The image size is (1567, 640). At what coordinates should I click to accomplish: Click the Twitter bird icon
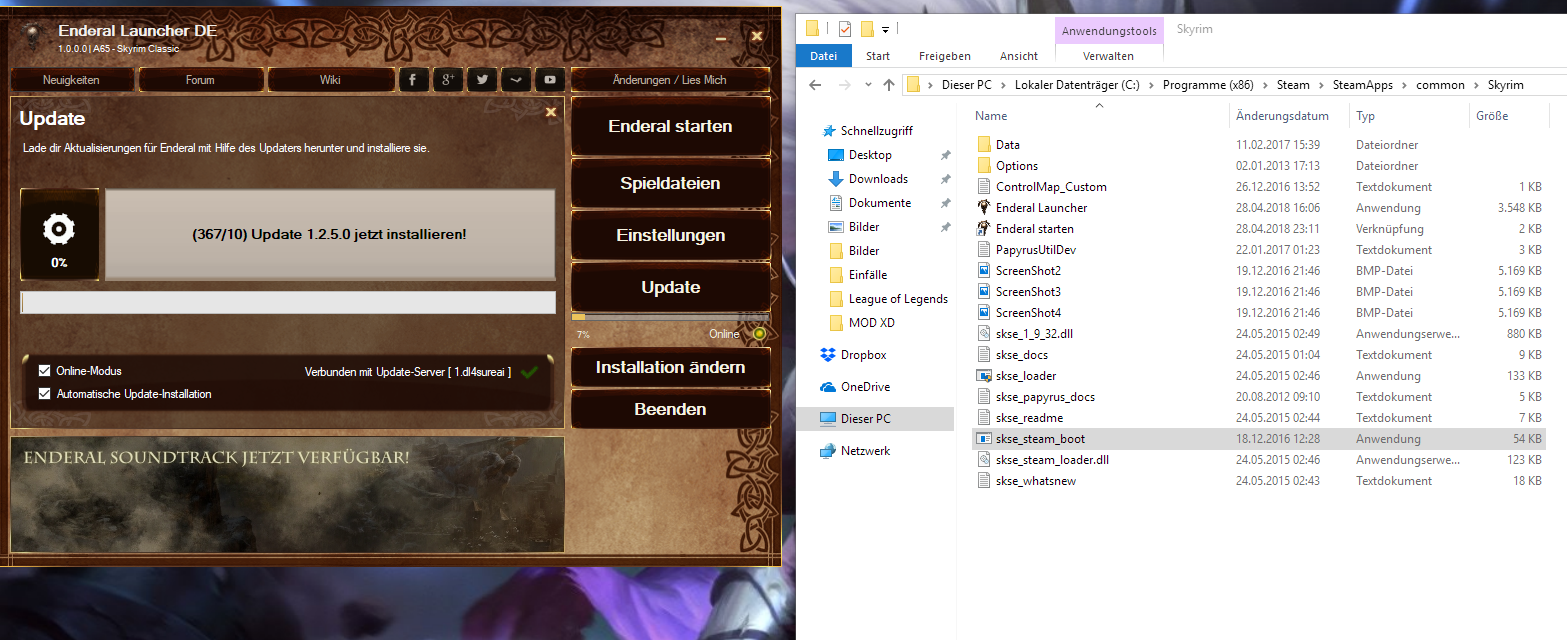(x=482, y=80)
